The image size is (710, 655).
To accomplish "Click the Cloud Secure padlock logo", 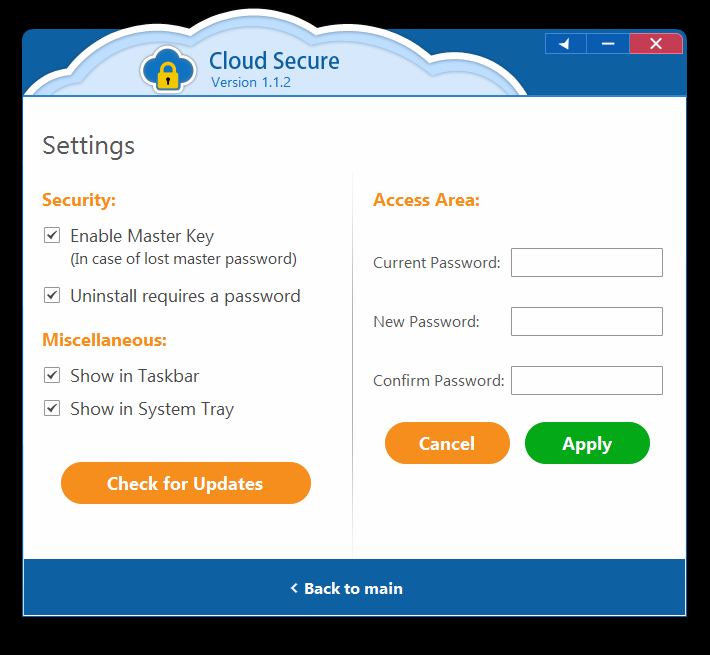I will point(168,70).
